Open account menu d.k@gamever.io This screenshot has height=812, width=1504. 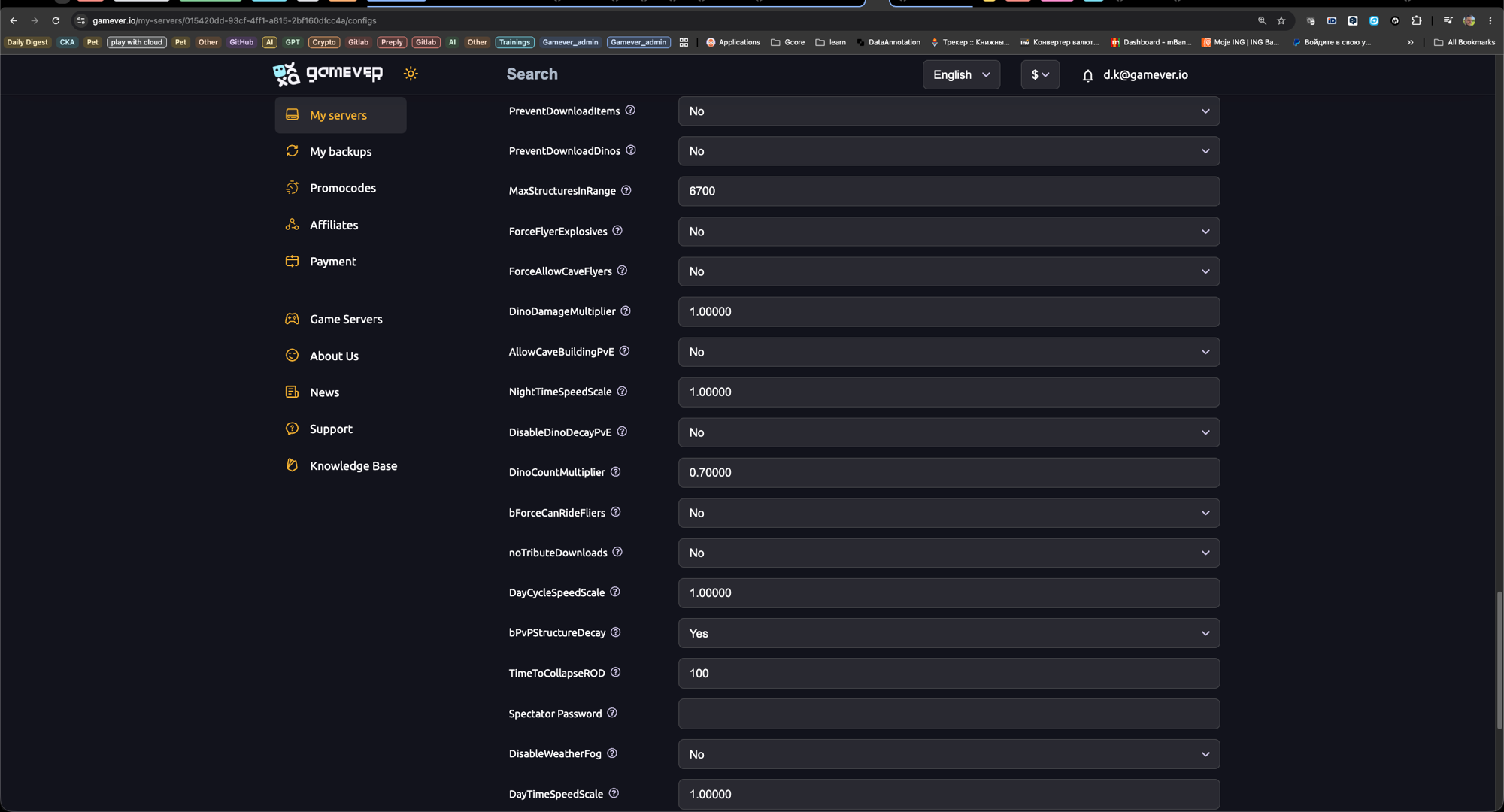tap(1145, 74)
